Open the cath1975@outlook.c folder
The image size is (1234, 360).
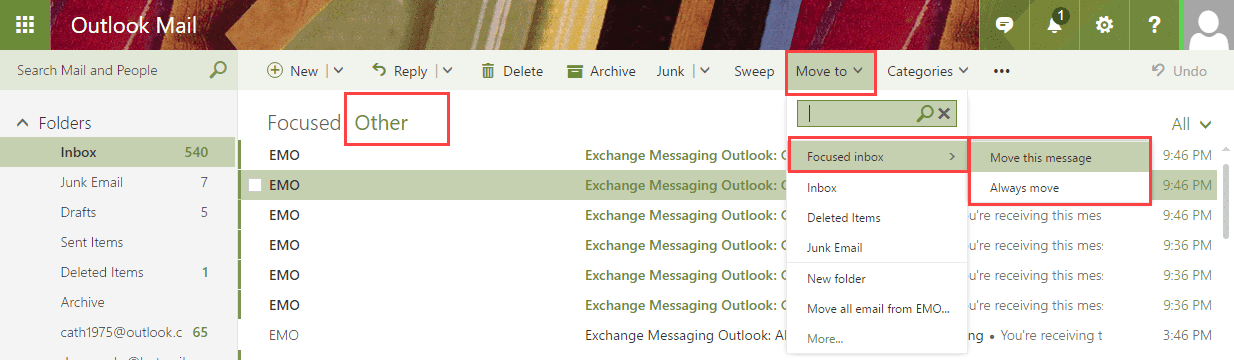pyautogui.click(x=119, y=332)
